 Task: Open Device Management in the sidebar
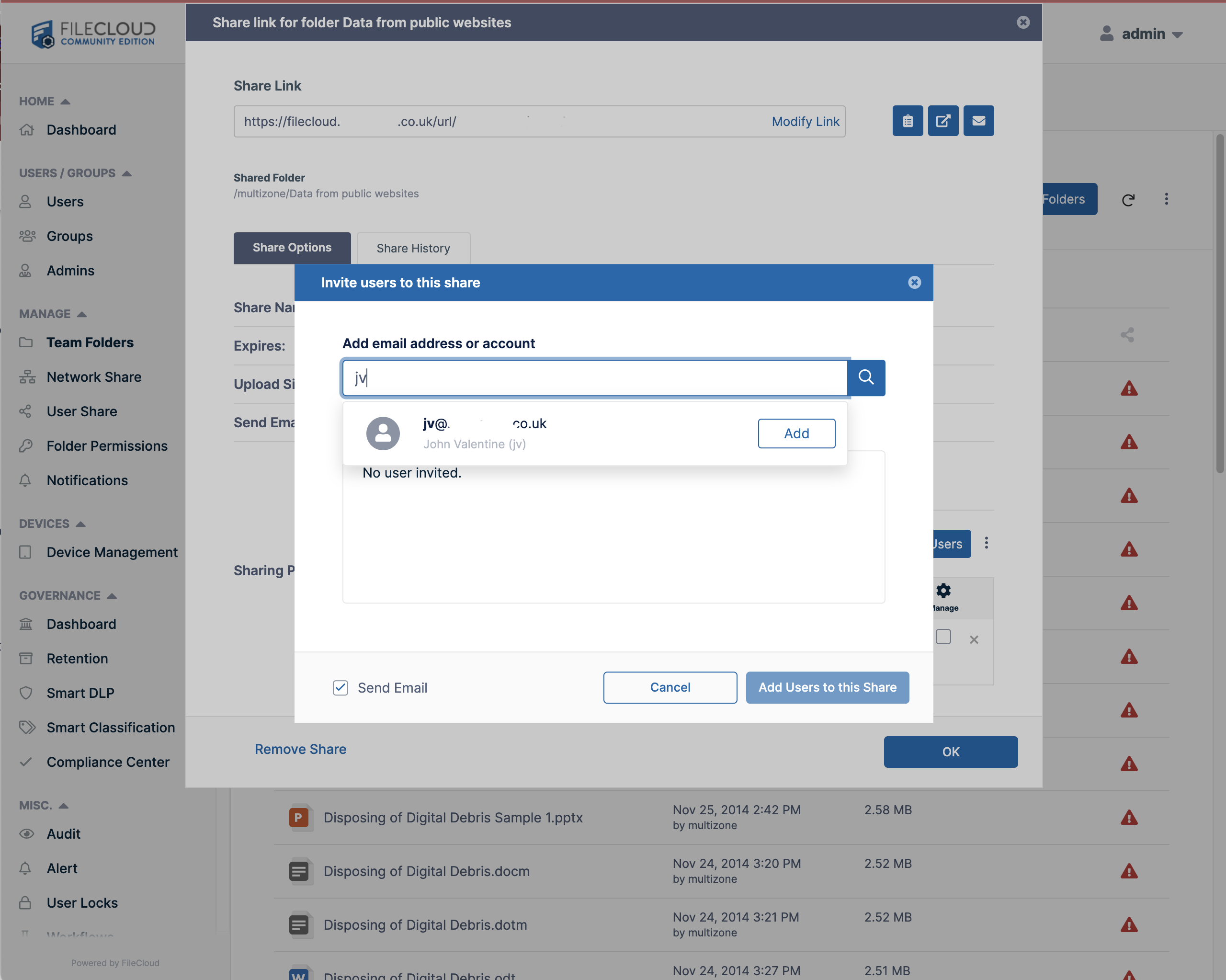112,552
